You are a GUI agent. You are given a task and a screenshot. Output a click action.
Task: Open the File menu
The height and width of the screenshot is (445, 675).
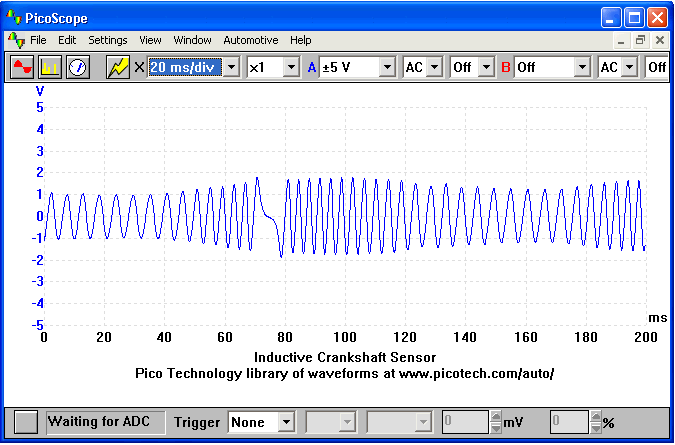point(38,40)
